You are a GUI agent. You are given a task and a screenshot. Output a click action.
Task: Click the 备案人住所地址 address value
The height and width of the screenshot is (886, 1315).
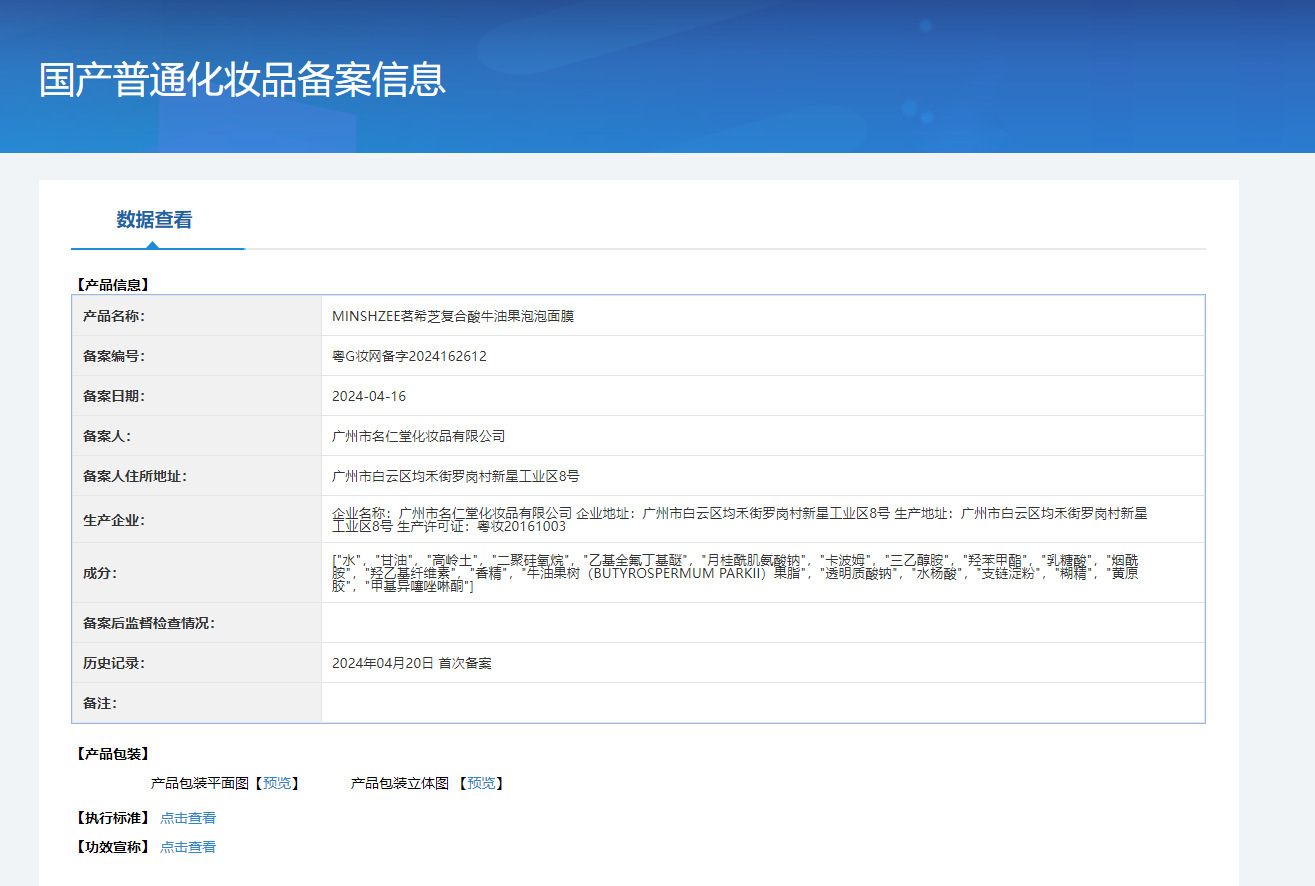[x=455, y=476]
